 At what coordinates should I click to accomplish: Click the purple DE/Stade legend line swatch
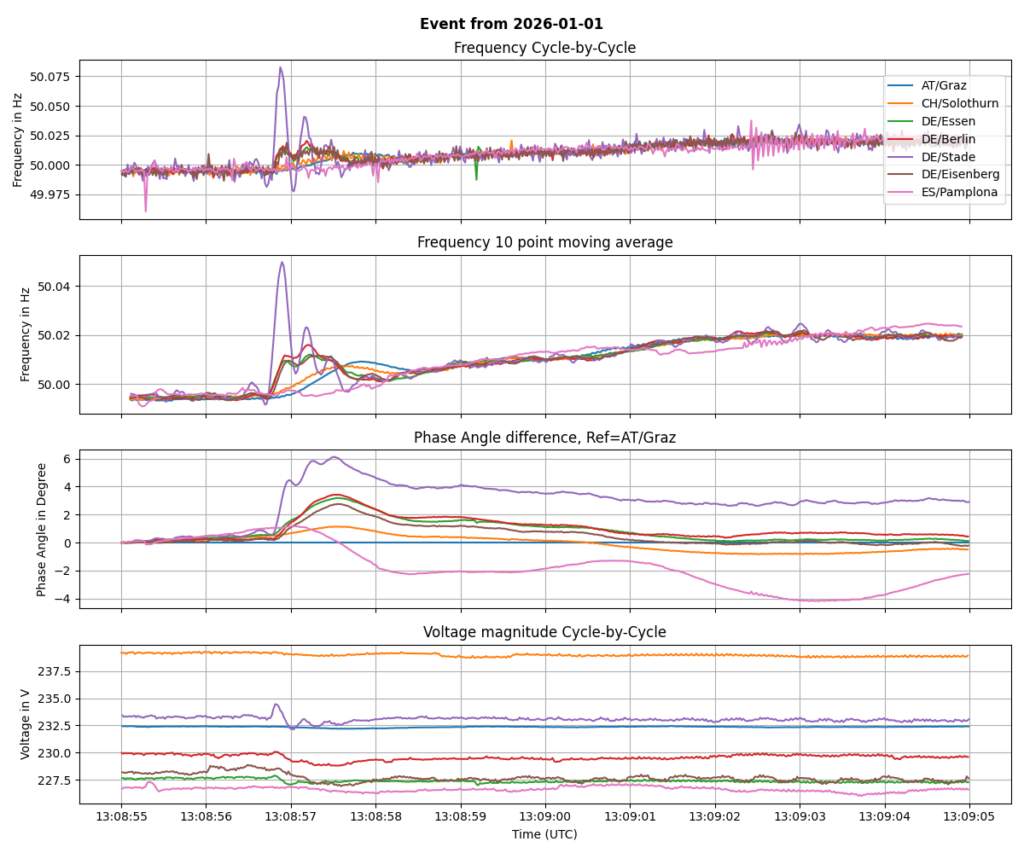901,157
